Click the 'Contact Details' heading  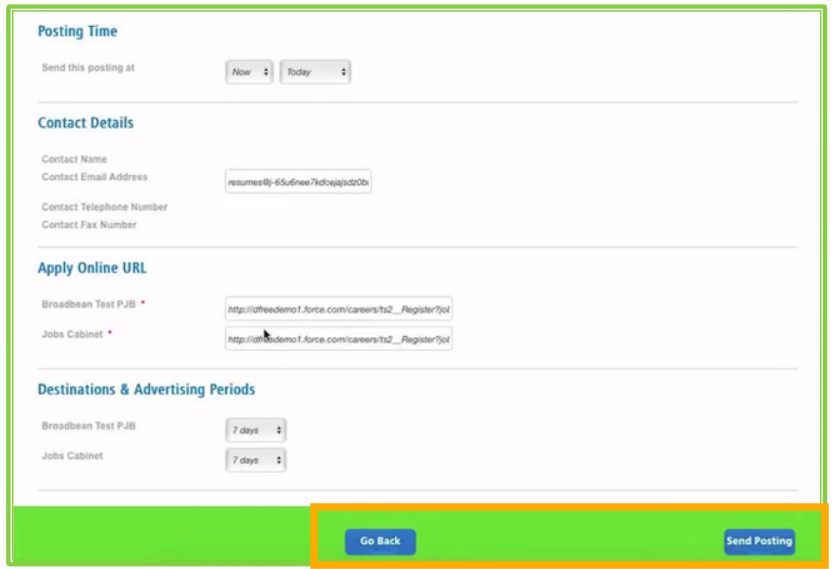pos(85,123)
